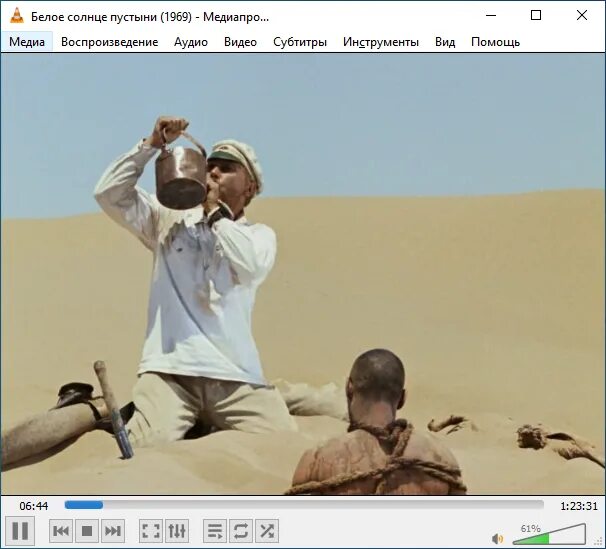The width and height of the screenshot is (606, 549).
Task: Open the Инструменты menu
Action: pos(381,42)
